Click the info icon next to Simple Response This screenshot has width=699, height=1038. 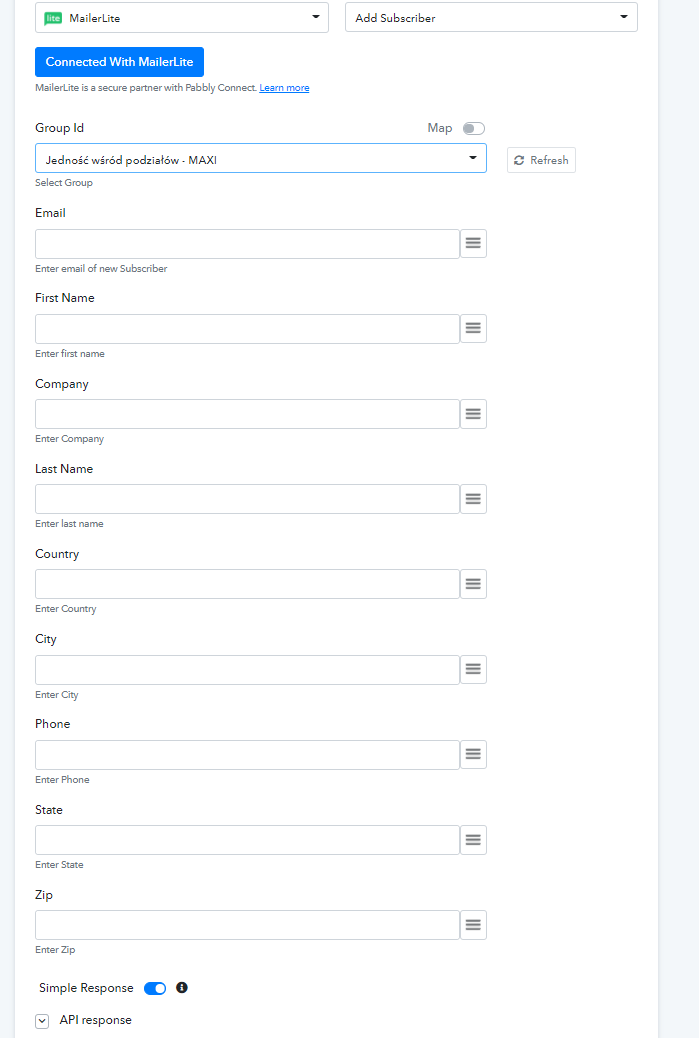tap(182, 988)
